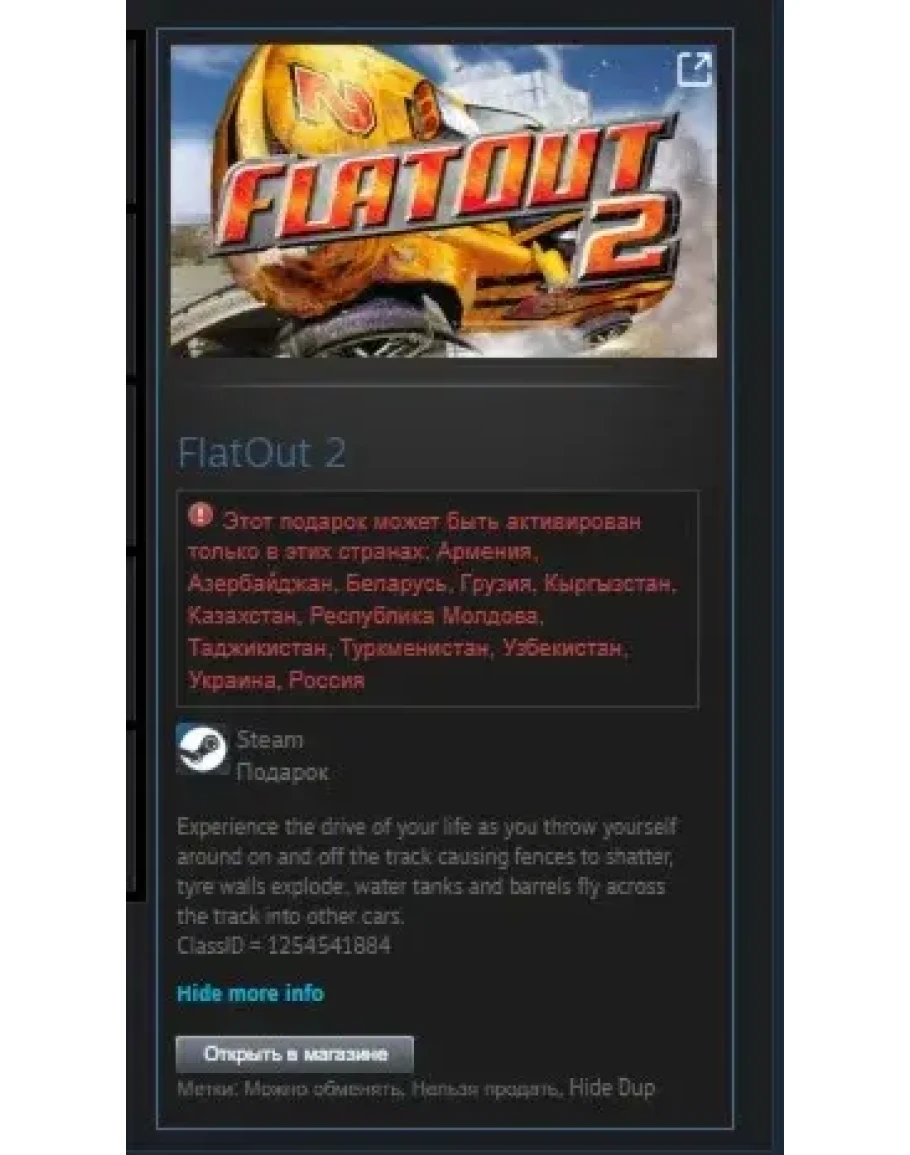Image resolution: width=910 pixels, height=1155 pixels.
Task: Click Россия in the region warning
Action: (x=326, y=680)
